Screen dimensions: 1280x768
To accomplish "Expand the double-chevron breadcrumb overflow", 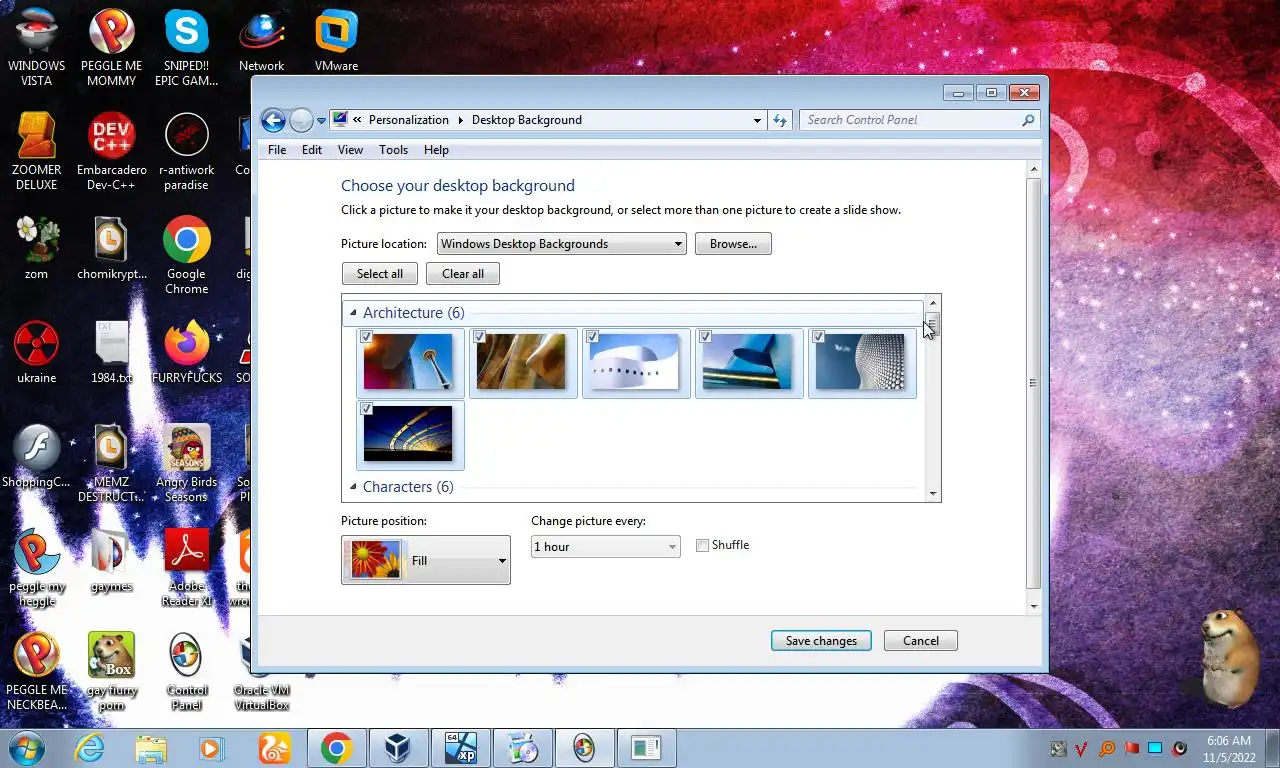I will (x=358, y=120).
